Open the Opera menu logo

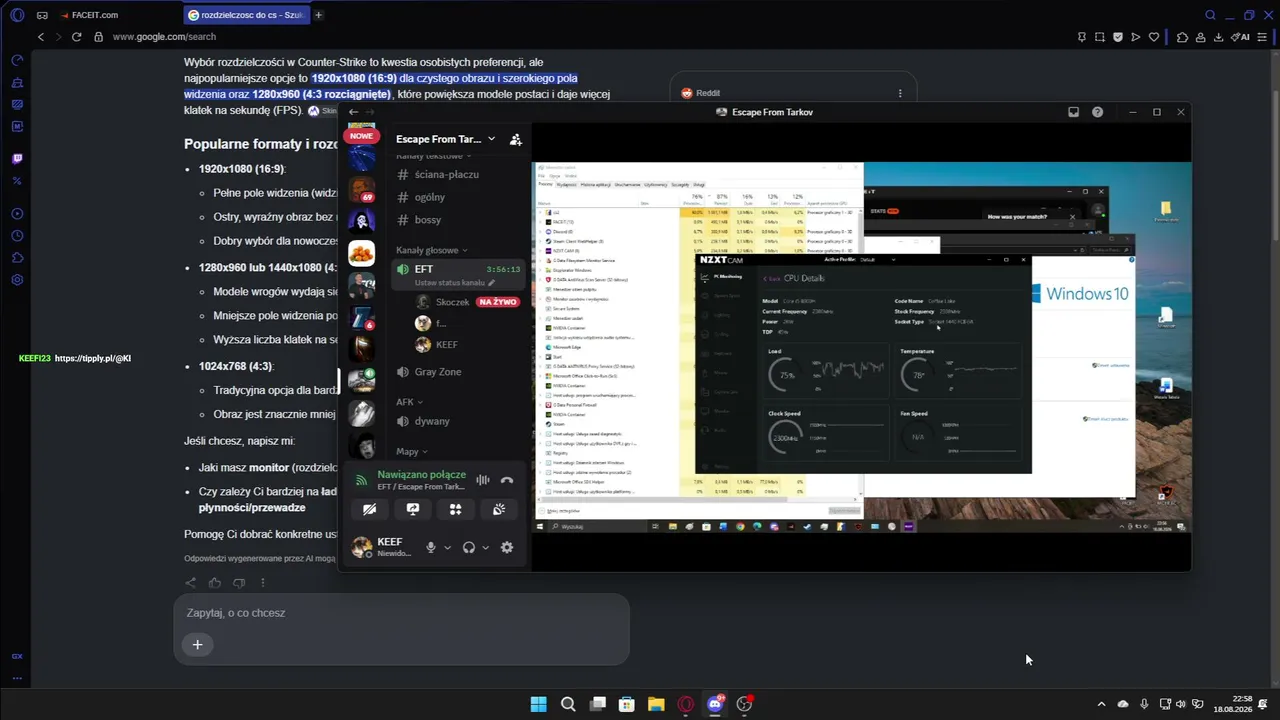click(17, 15)
